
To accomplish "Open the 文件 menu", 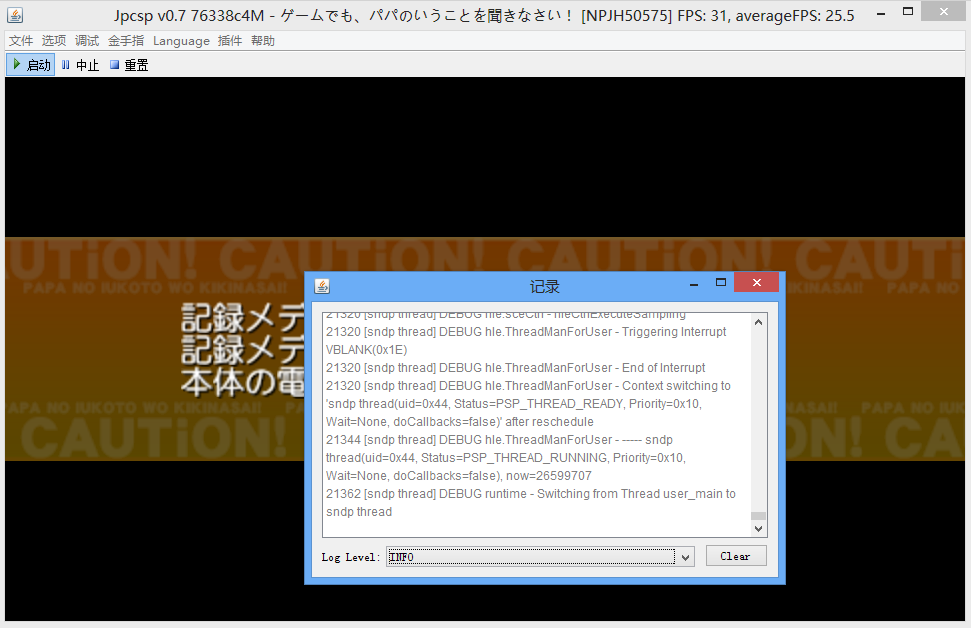I will [x=21, y=41].
